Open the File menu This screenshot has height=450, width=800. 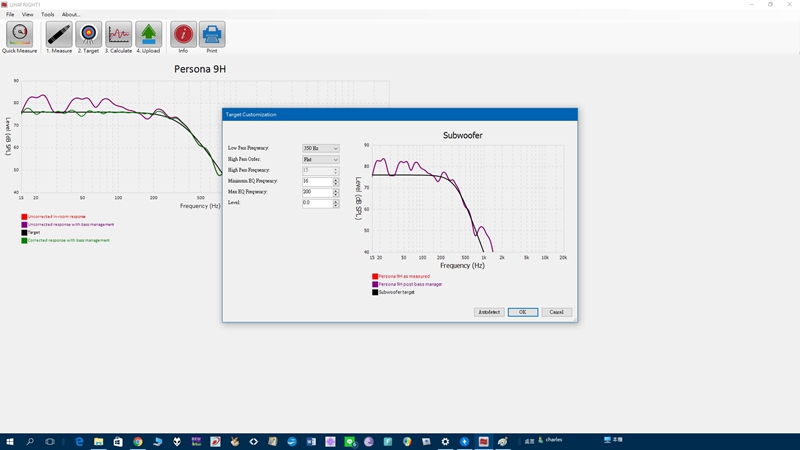[x=10, y=14]
